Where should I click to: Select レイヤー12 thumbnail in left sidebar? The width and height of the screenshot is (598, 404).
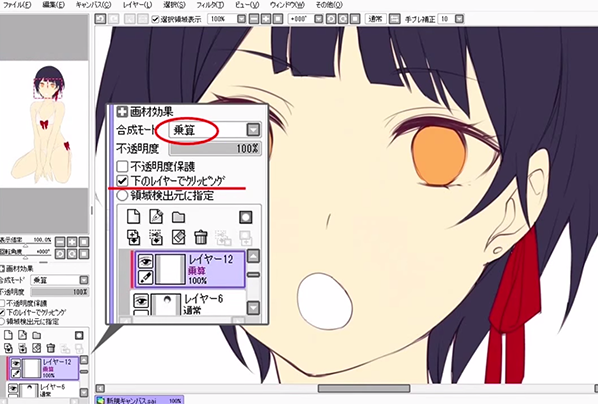(x=31, y=368)
